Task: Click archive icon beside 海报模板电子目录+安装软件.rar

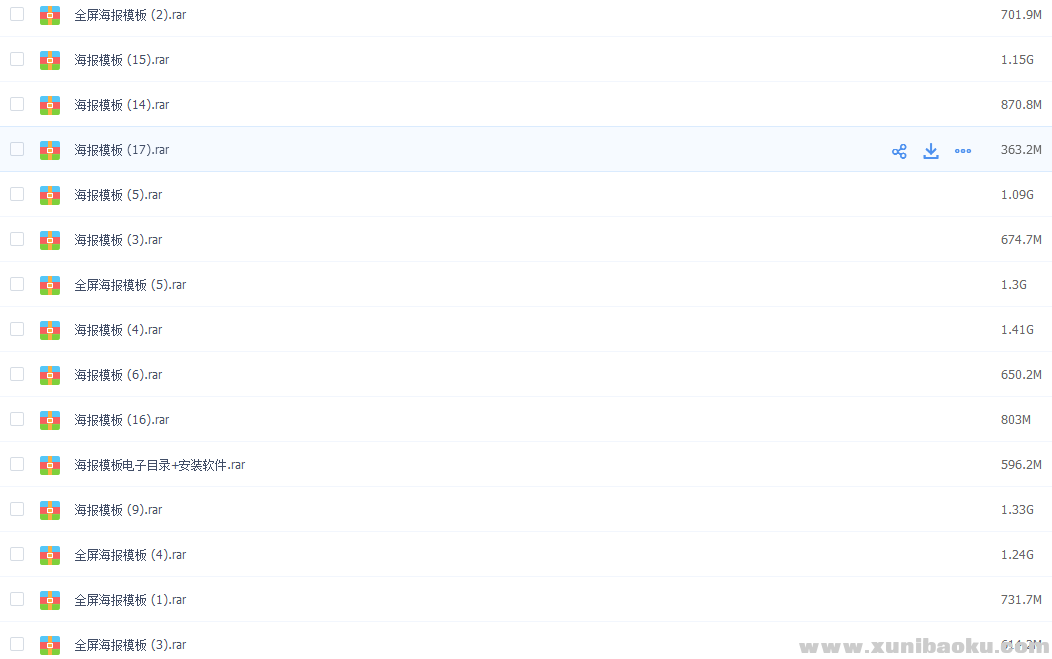Action: coord(50,465)
